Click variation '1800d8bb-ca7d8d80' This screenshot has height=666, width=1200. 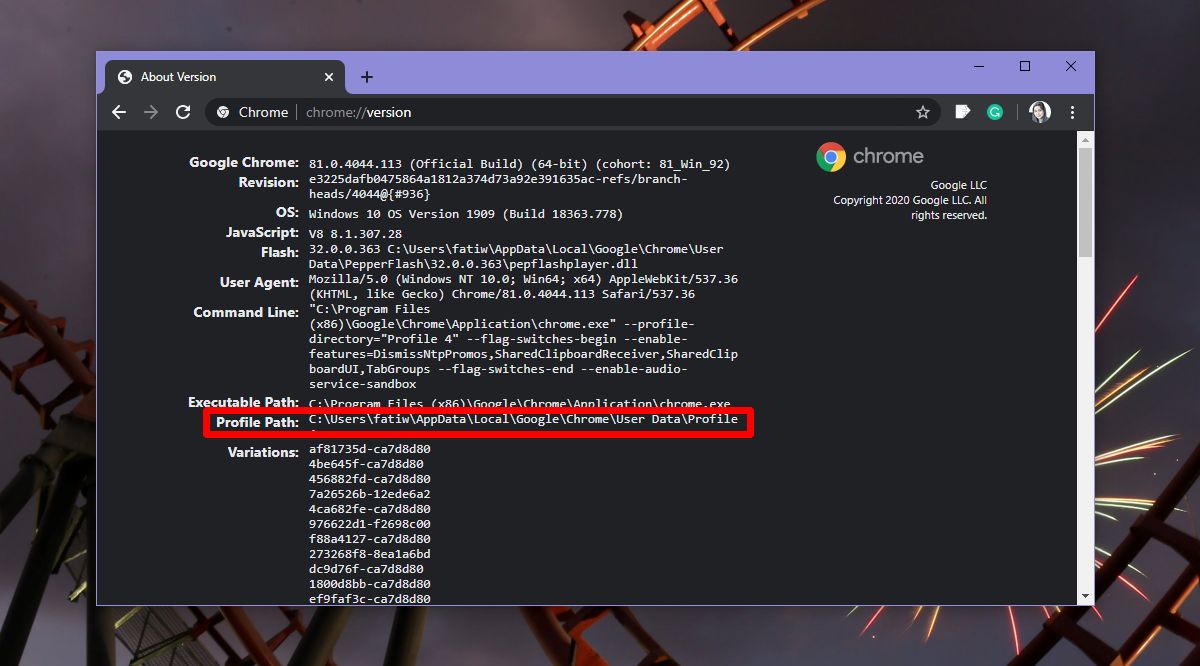[x=370, y=584]
